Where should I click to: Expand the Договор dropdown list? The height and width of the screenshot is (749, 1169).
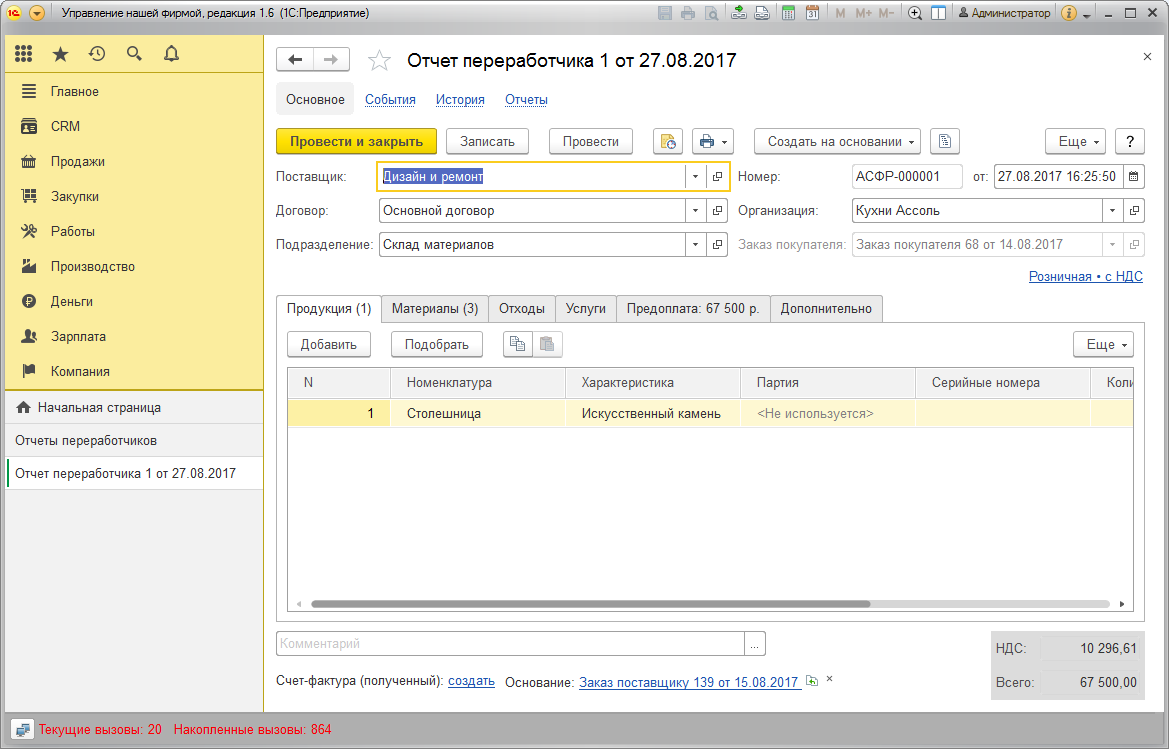(x=695, y=211)
